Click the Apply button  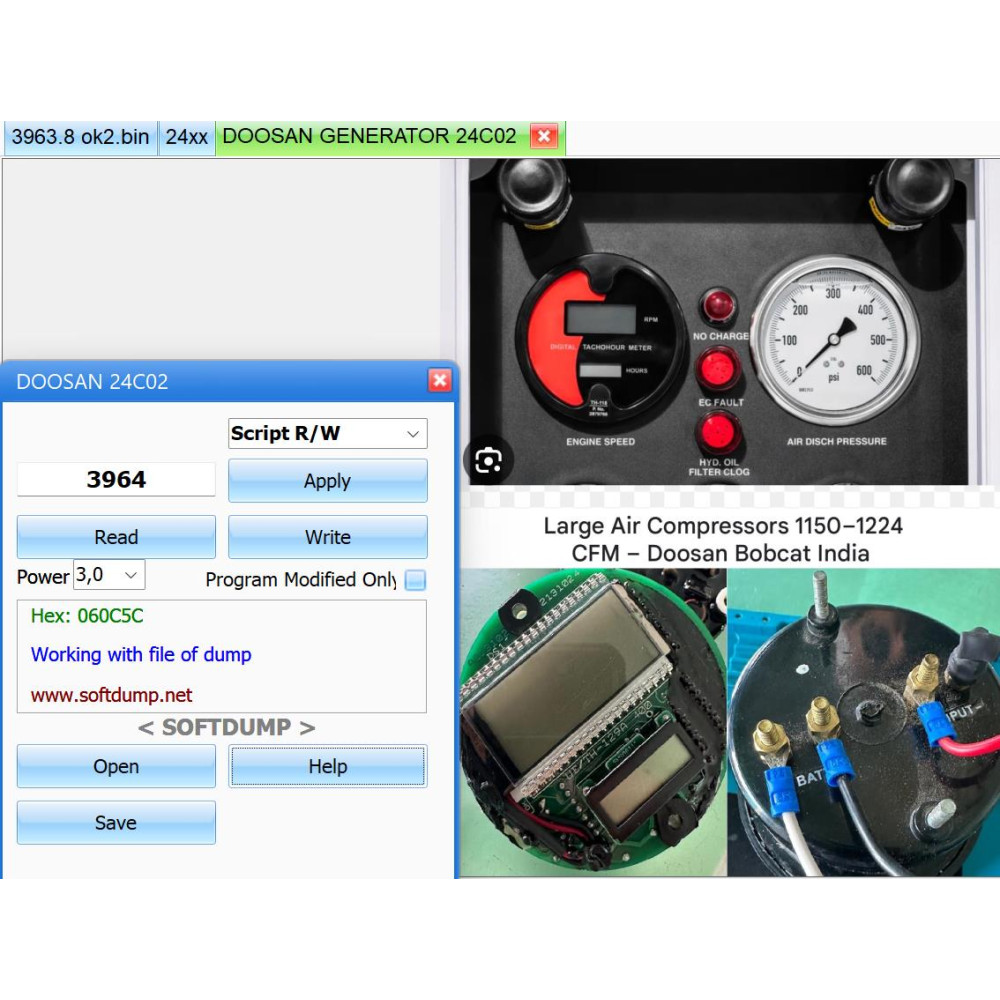328,480
